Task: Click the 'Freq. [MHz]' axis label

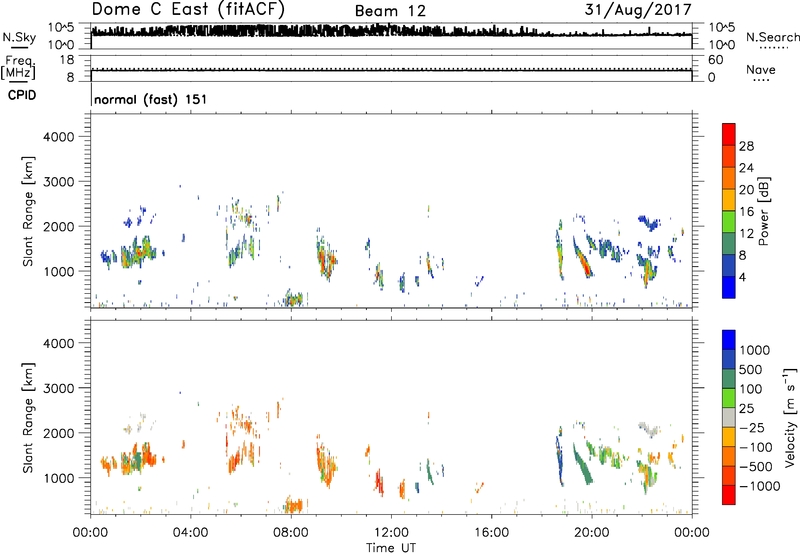Action: pyautogui.click(x=18, y=68)
